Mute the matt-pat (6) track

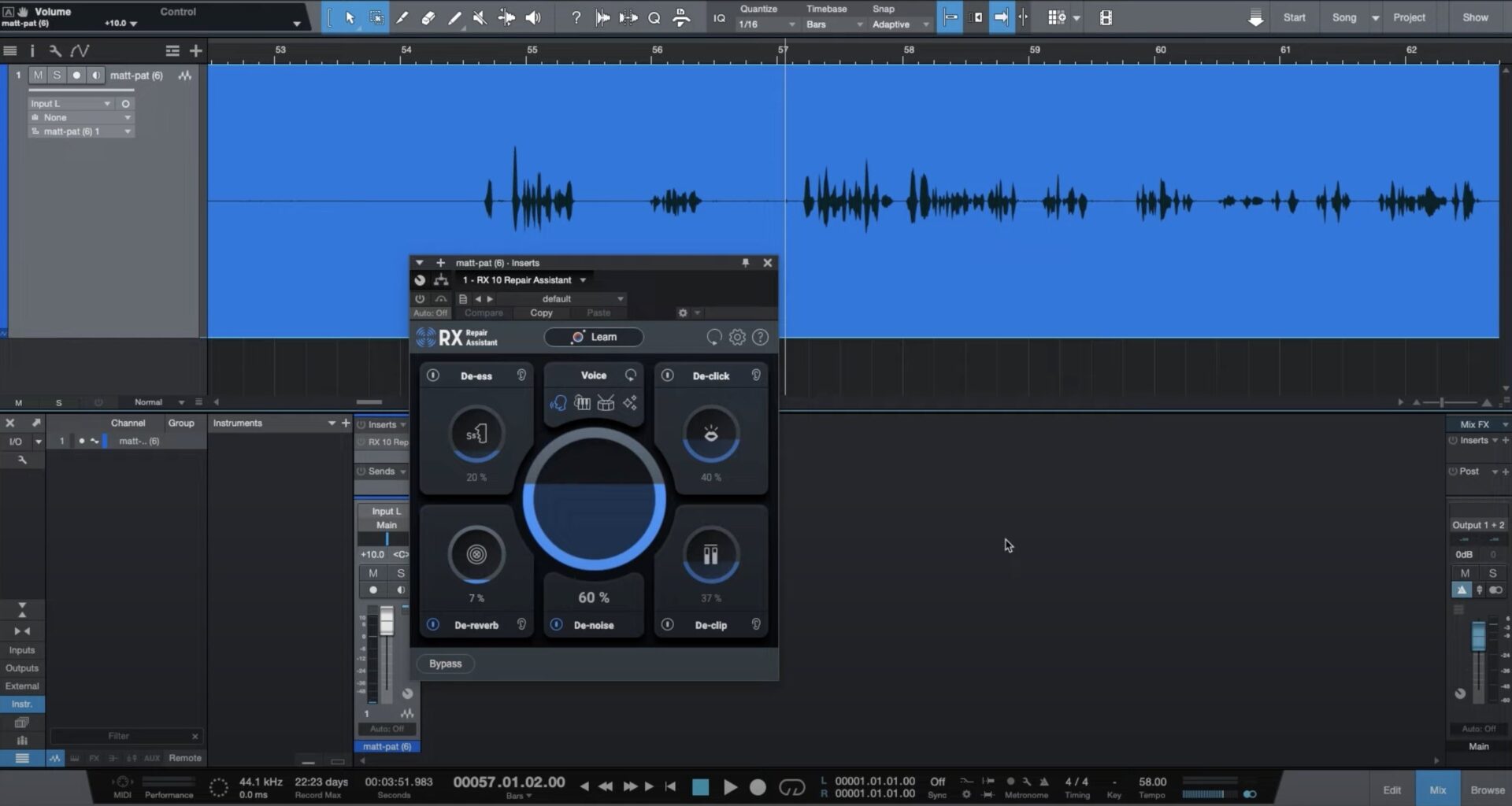(37, 75)
